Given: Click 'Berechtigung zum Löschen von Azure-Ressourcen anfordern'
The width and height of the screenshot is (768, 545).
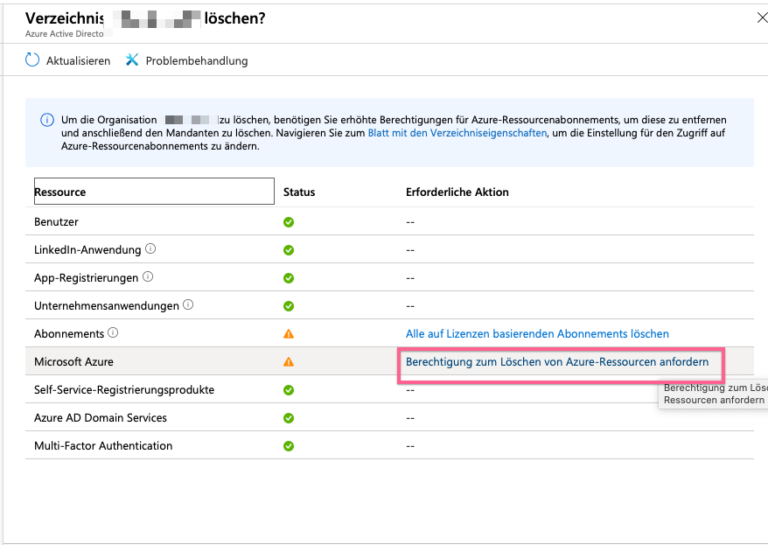Looking at the screenshot, I should point(557,362).
